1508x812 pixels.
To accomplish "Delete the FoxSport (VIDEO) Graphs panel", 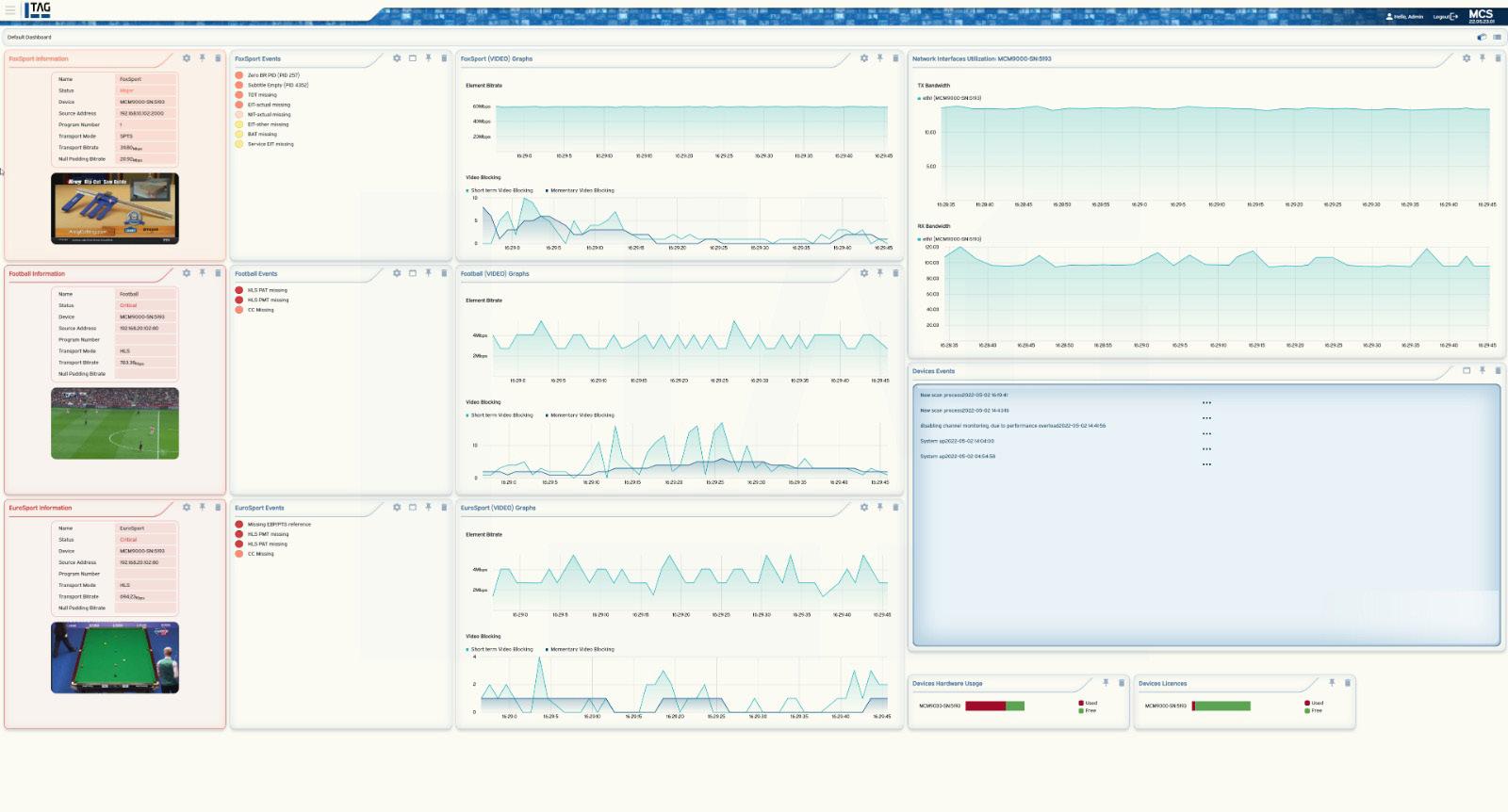I will [x=895, y=58].
